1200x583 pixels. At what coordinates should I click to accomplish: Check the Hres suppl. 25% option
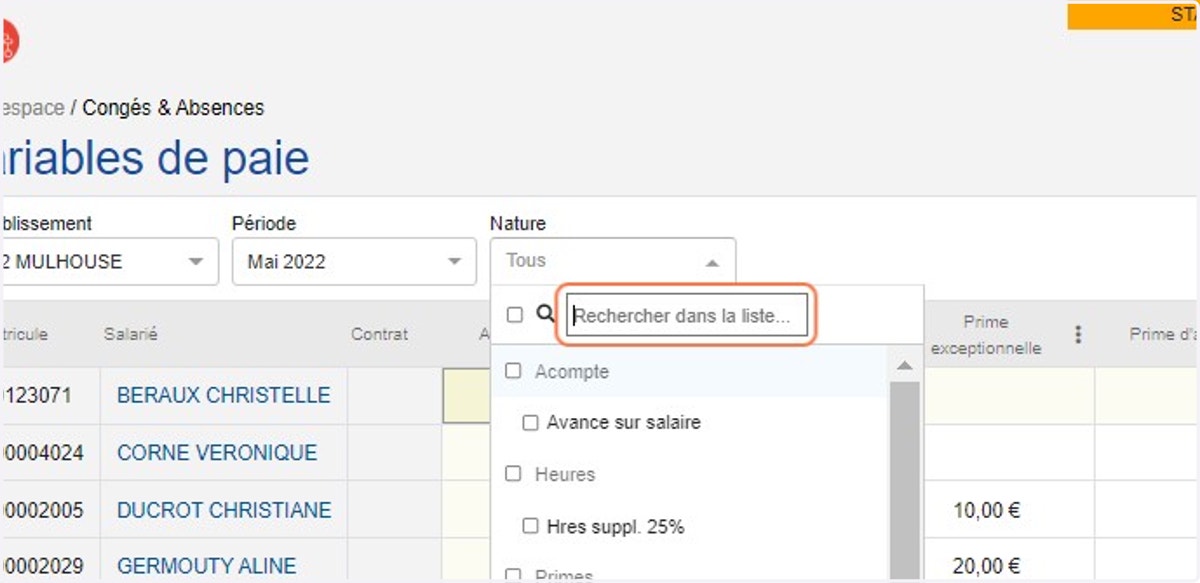click(531, 526)
